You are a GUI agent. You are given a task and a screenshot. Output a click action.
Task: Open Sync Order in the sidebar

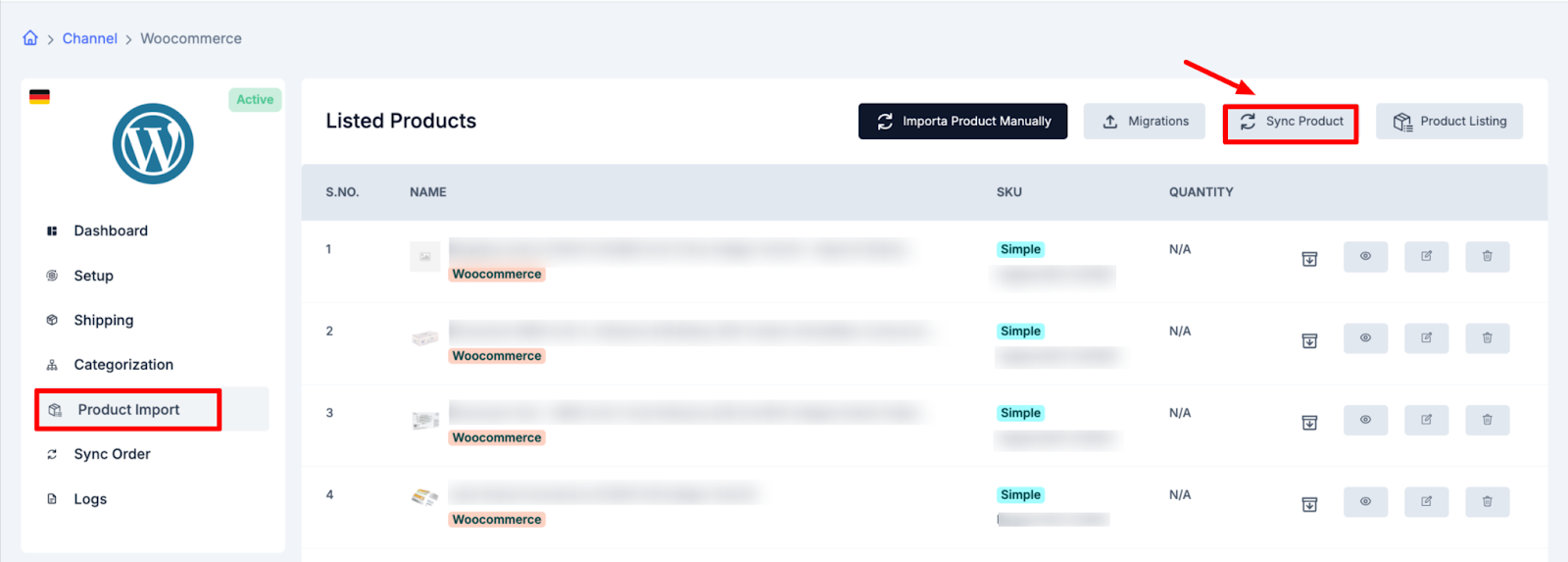tap(112, 454)
